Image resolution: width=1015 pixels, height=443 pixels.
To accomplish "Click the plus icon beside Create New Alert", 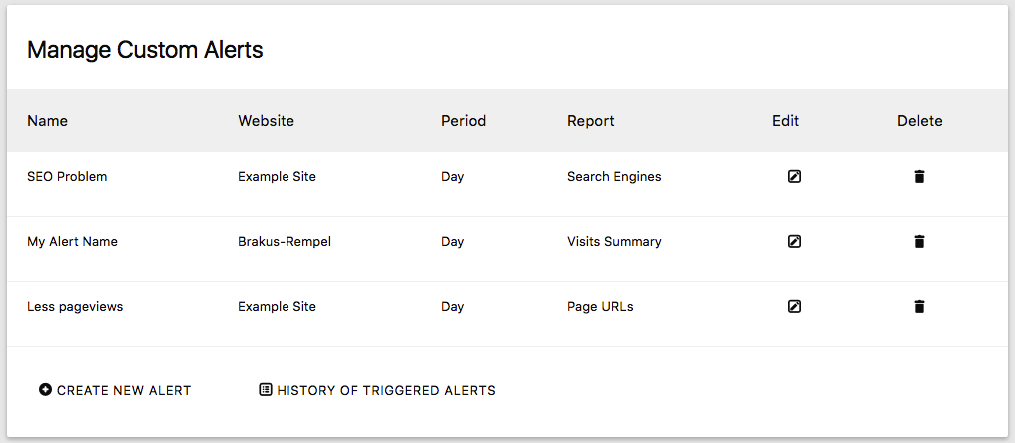I will [45, 390].
